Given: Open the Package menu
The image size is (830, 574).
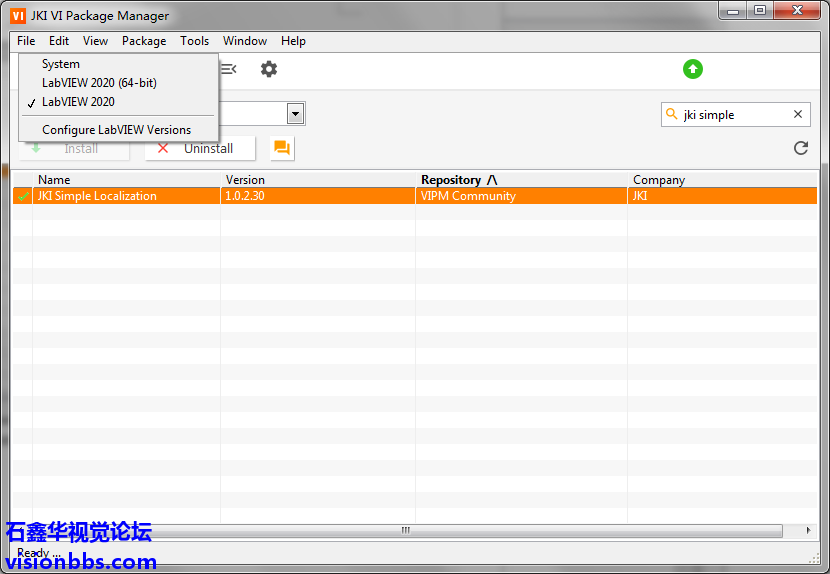Looking at the screenshot, I should [x=144, y=41].
